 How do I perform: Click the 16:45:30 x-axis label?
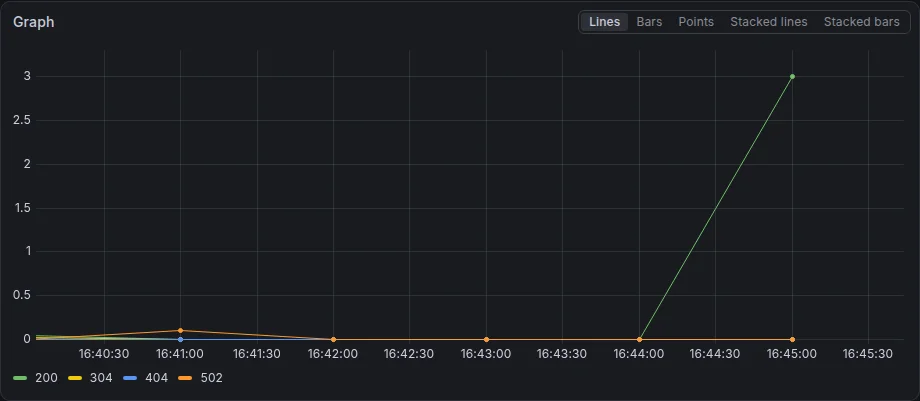[867, 354]
